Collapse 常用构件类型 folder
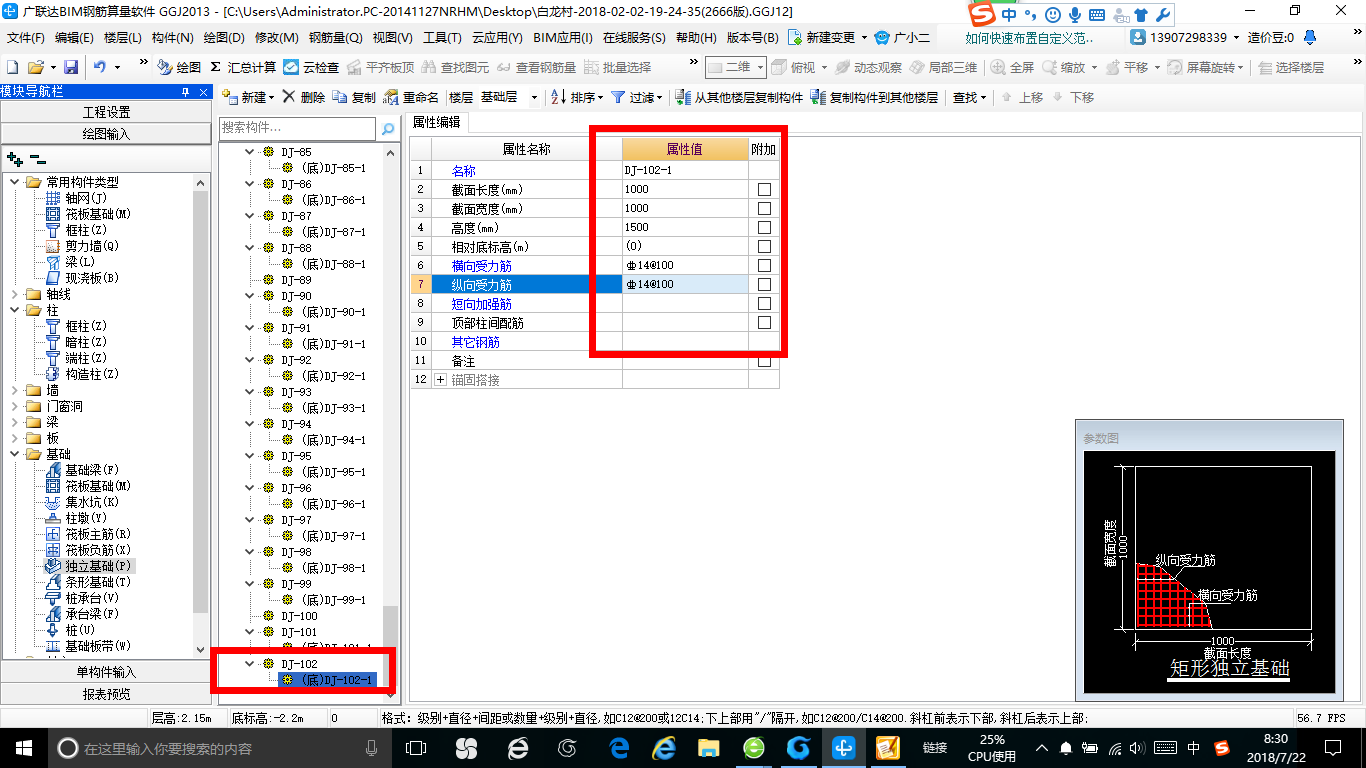The width and height of the screenshot is (1366, 768). pos(15,182)
